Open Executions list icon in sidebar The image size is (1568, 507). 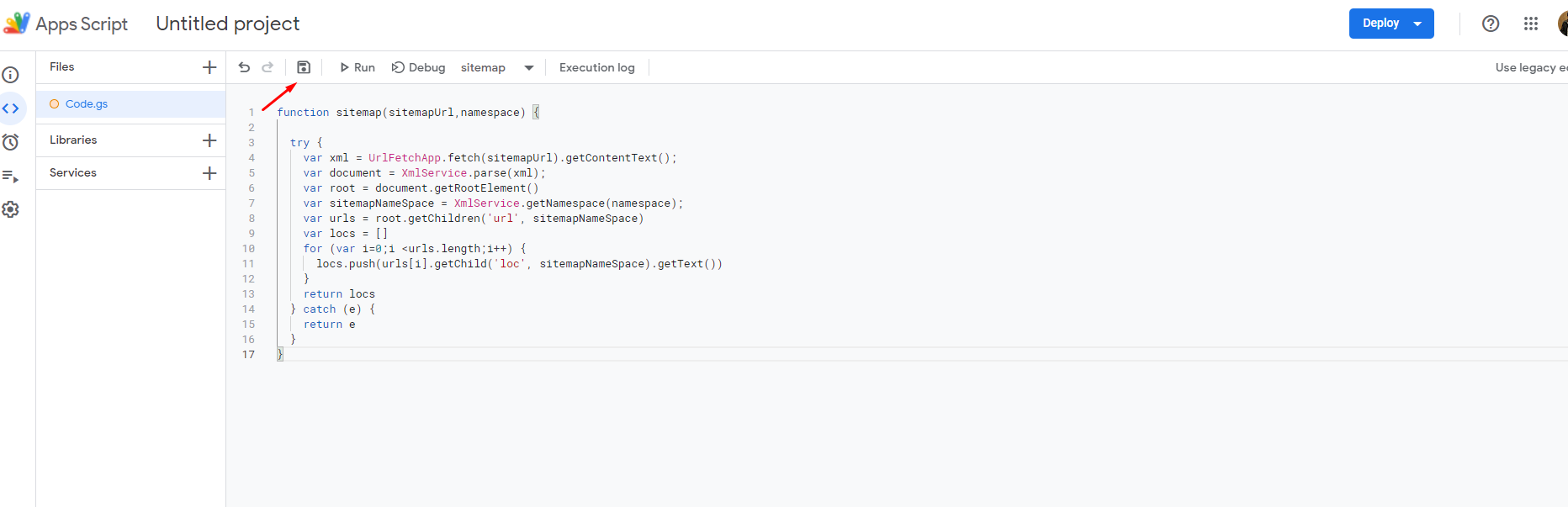[11, 176]
